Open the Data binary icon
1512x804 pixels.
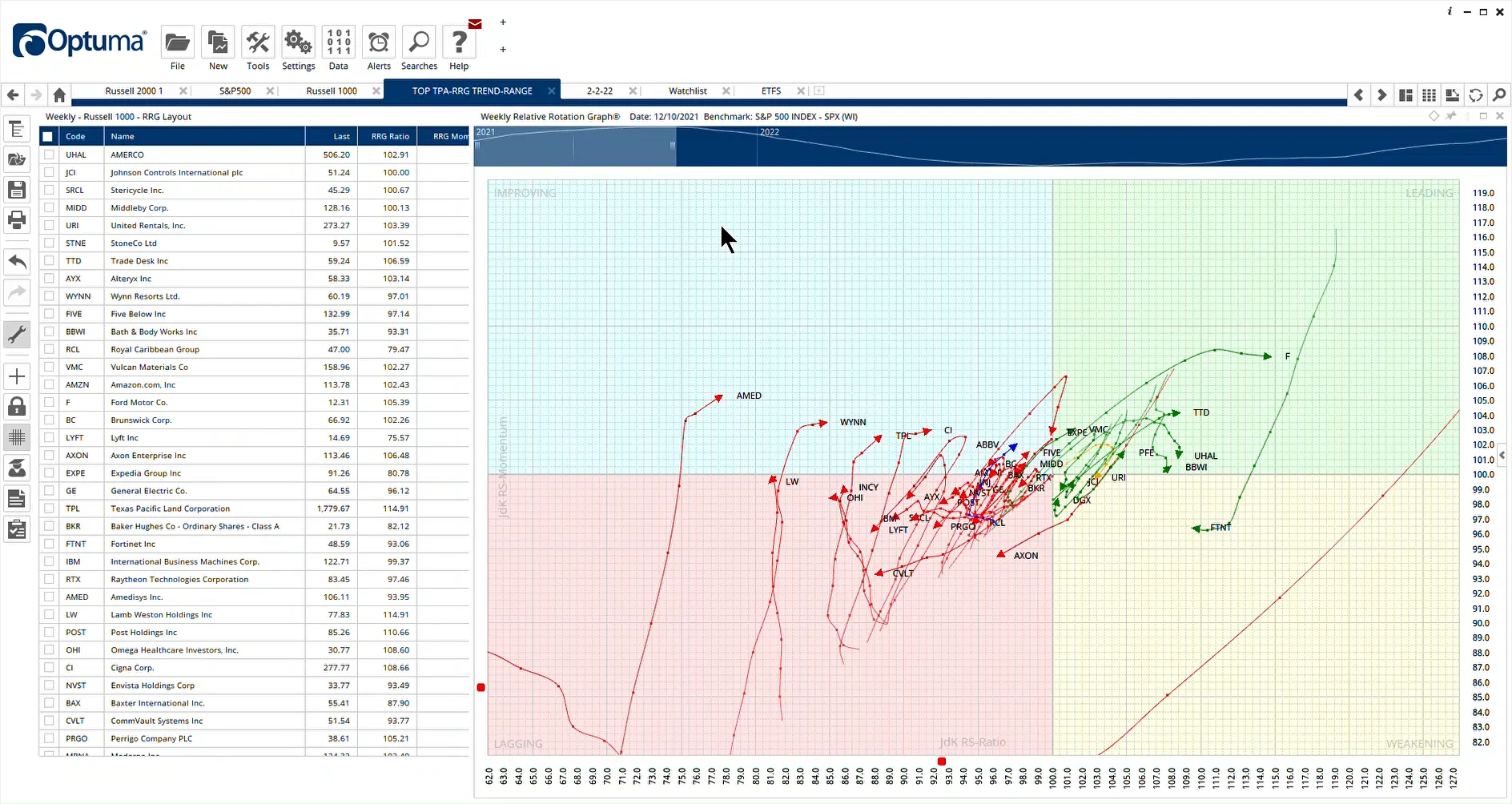[339, 42]
